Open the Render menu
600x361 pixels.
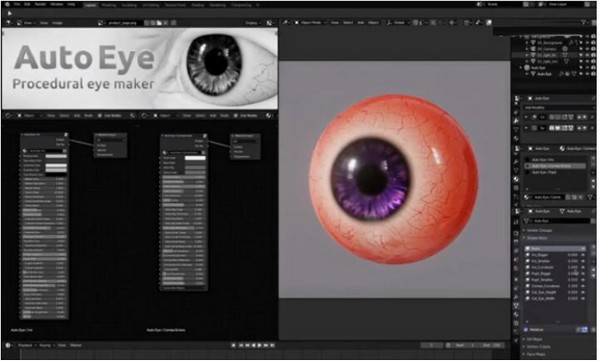41,5
